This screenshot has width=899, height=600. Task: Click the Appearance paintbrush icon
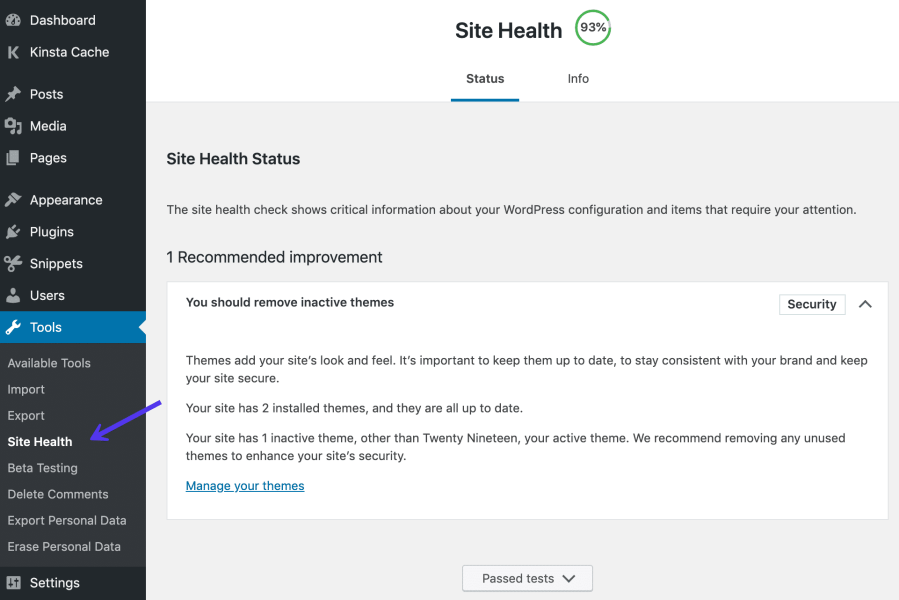point(13,200)
